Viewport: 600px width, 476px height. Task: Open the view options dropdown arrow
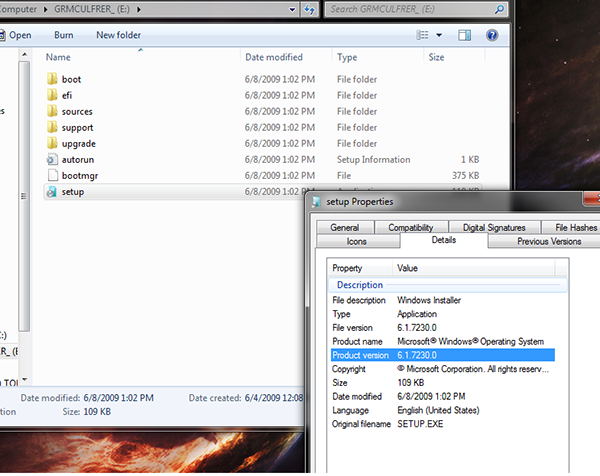439,35
